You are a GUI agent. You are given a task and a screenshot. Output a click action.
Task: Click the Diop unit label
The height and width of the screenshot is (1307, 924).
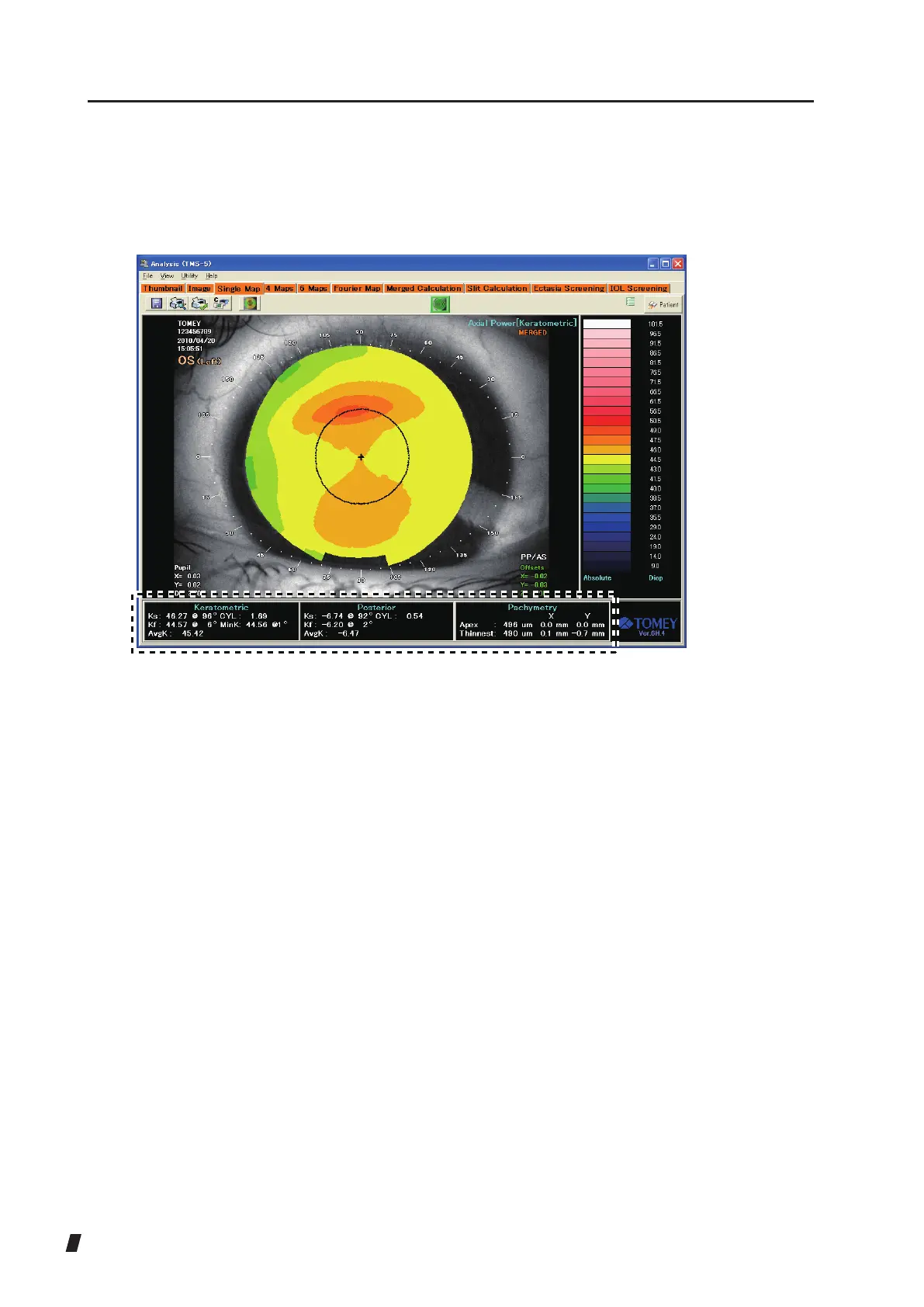click(x=656, y=577)
